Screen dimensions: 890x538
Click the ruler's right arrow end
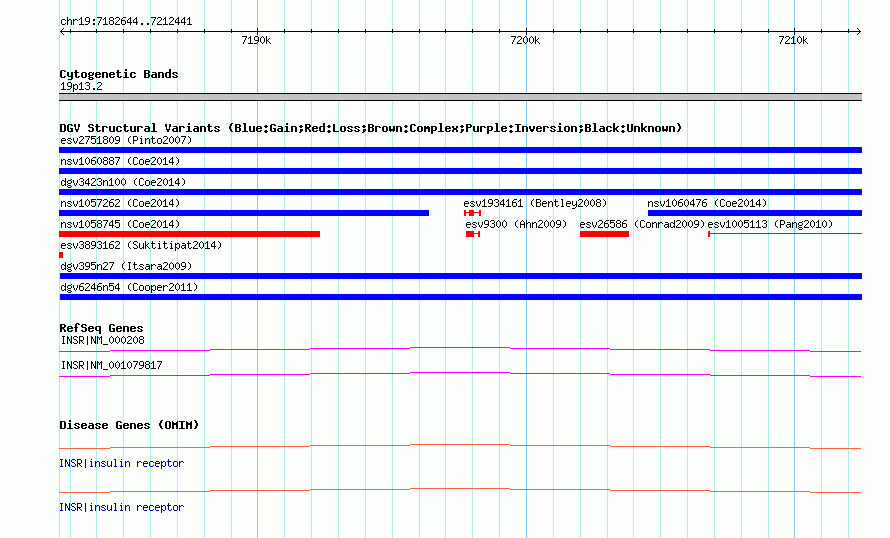point(858,31)
